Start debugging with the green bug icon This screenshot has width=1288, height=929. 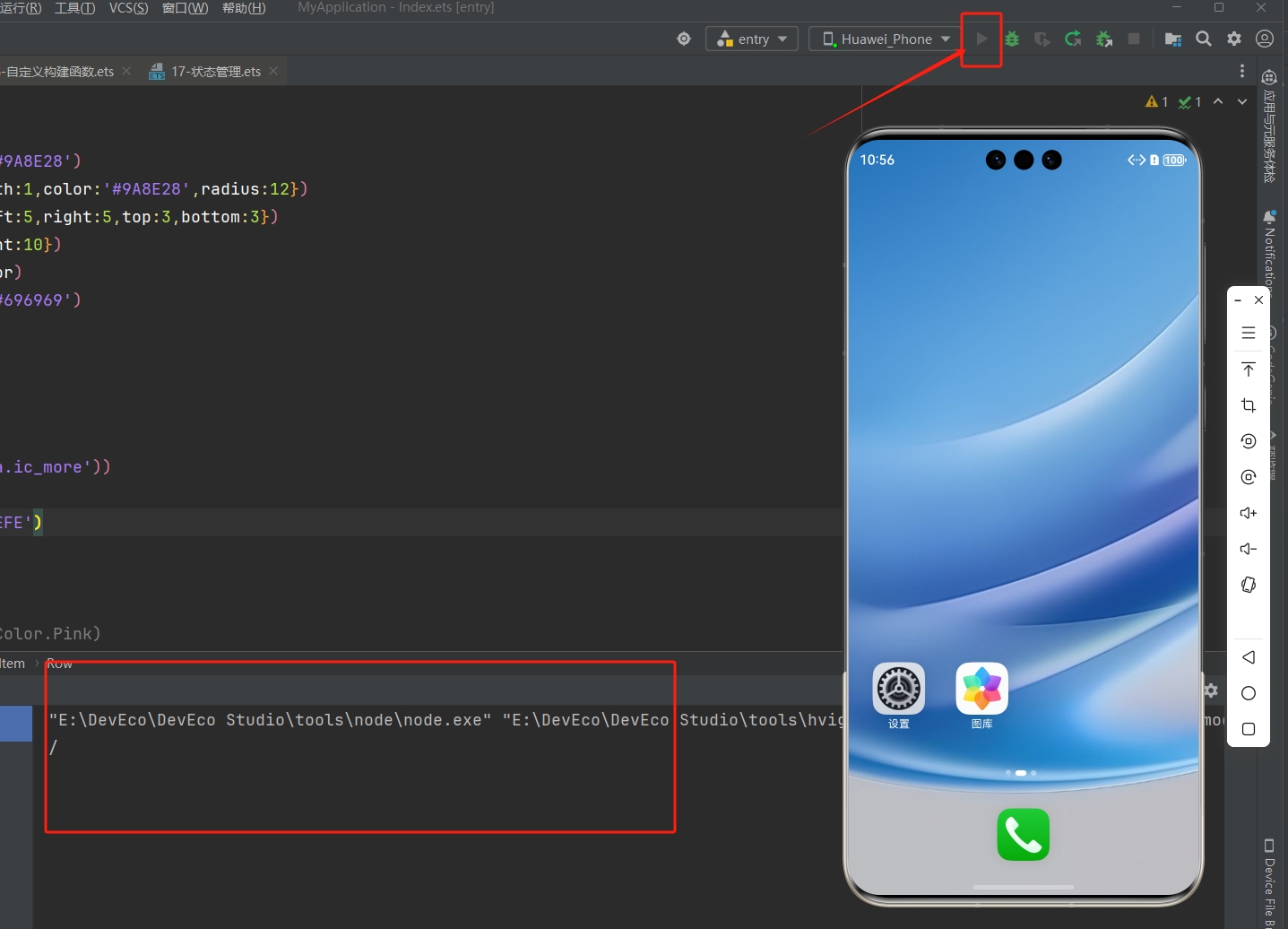pos(1012,39)
